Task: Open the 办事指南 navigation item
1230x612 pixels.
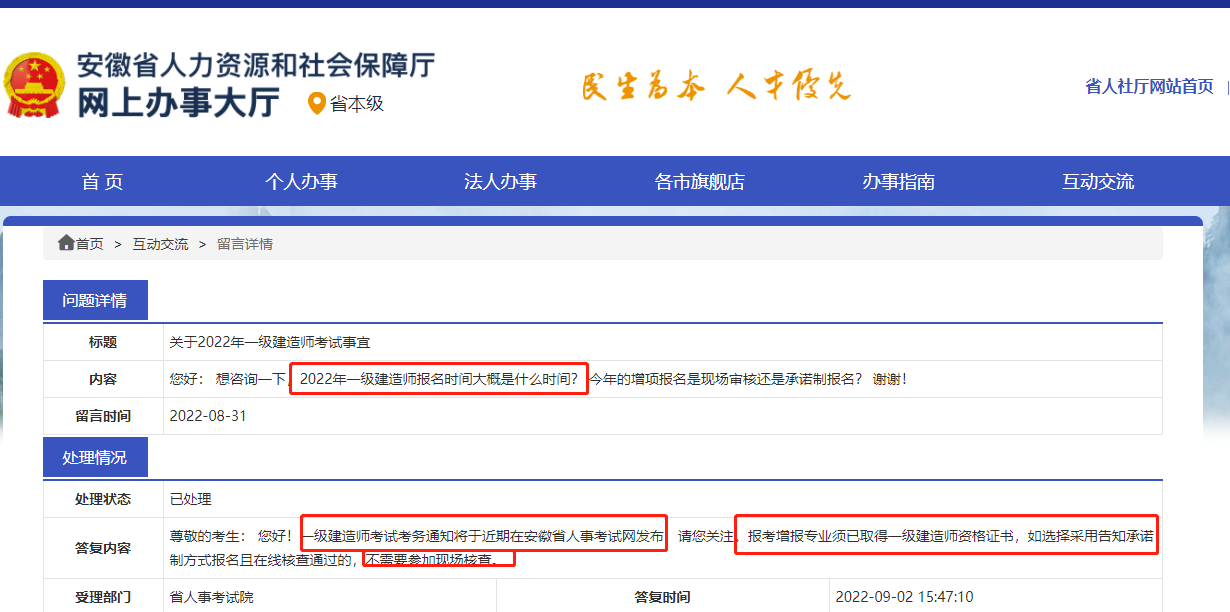Action: coord(898,182)
